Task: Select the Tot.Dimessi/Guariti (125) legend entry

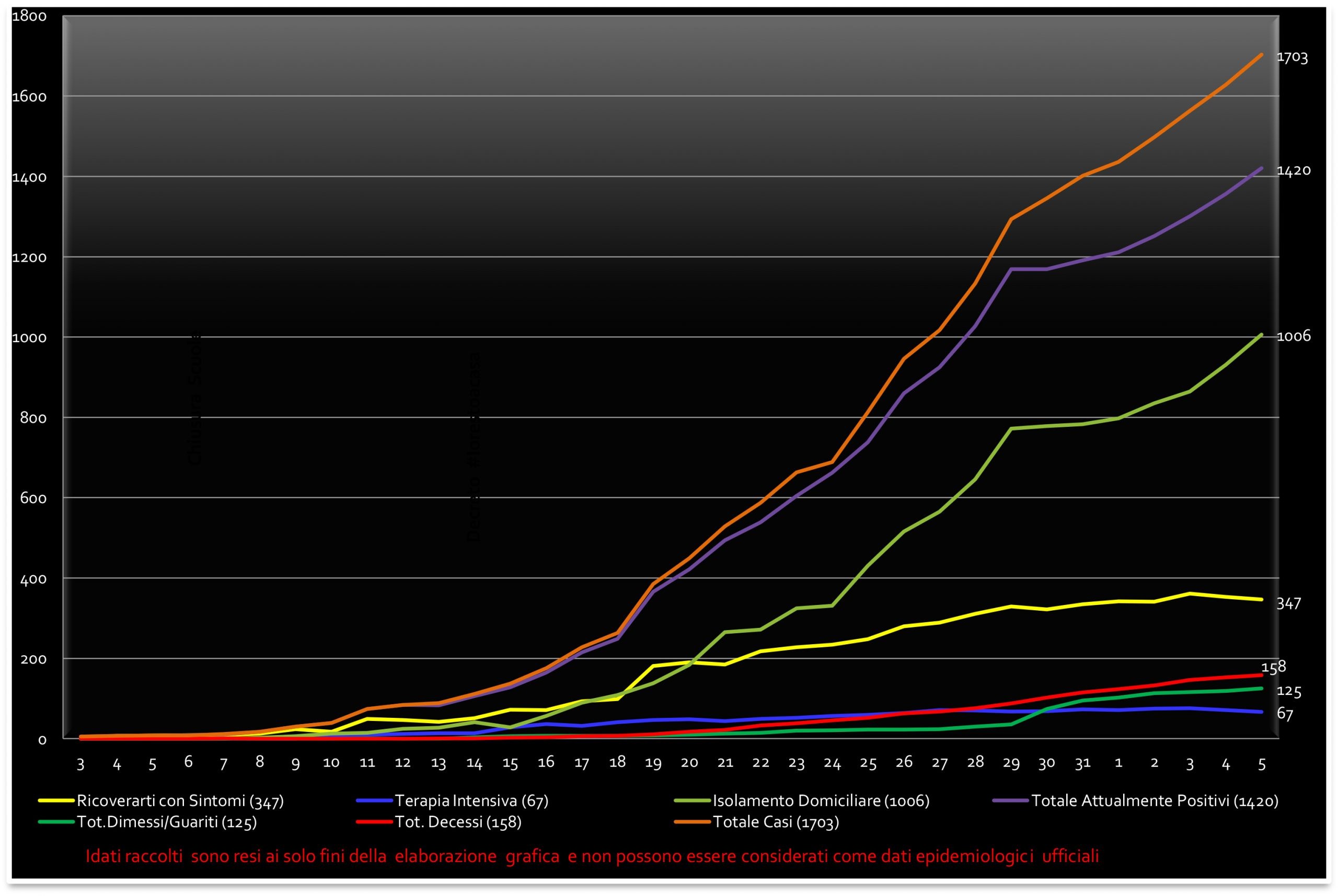Action: point(166,822)
